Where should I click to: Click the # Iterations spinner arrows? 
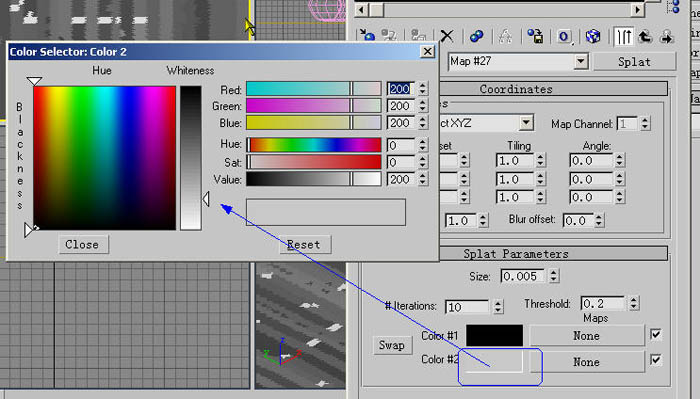[x=498, y=307]
